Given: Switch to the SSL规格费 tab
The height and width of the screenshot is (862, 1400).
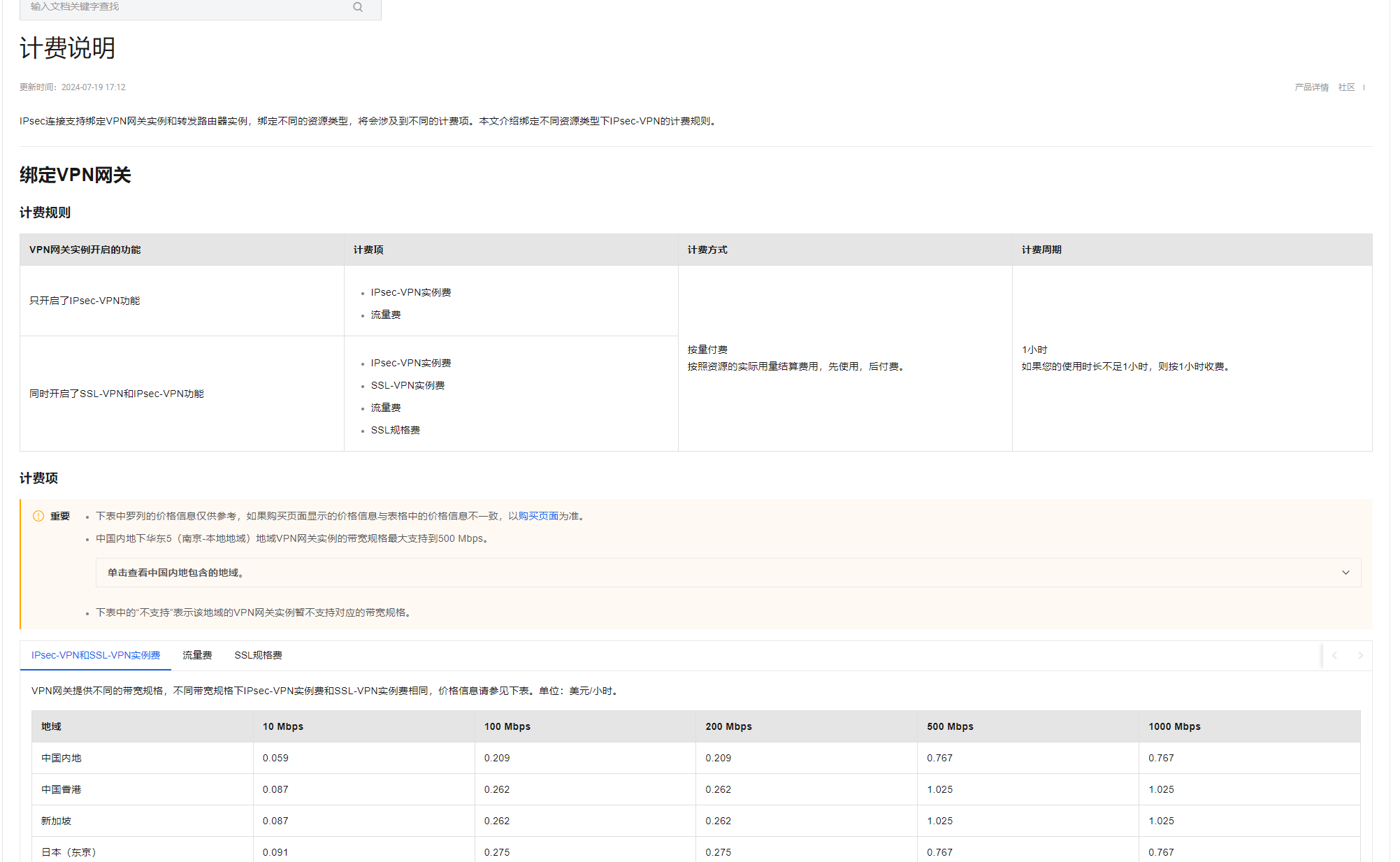Looking at the screenshot, I should (259, 655).
